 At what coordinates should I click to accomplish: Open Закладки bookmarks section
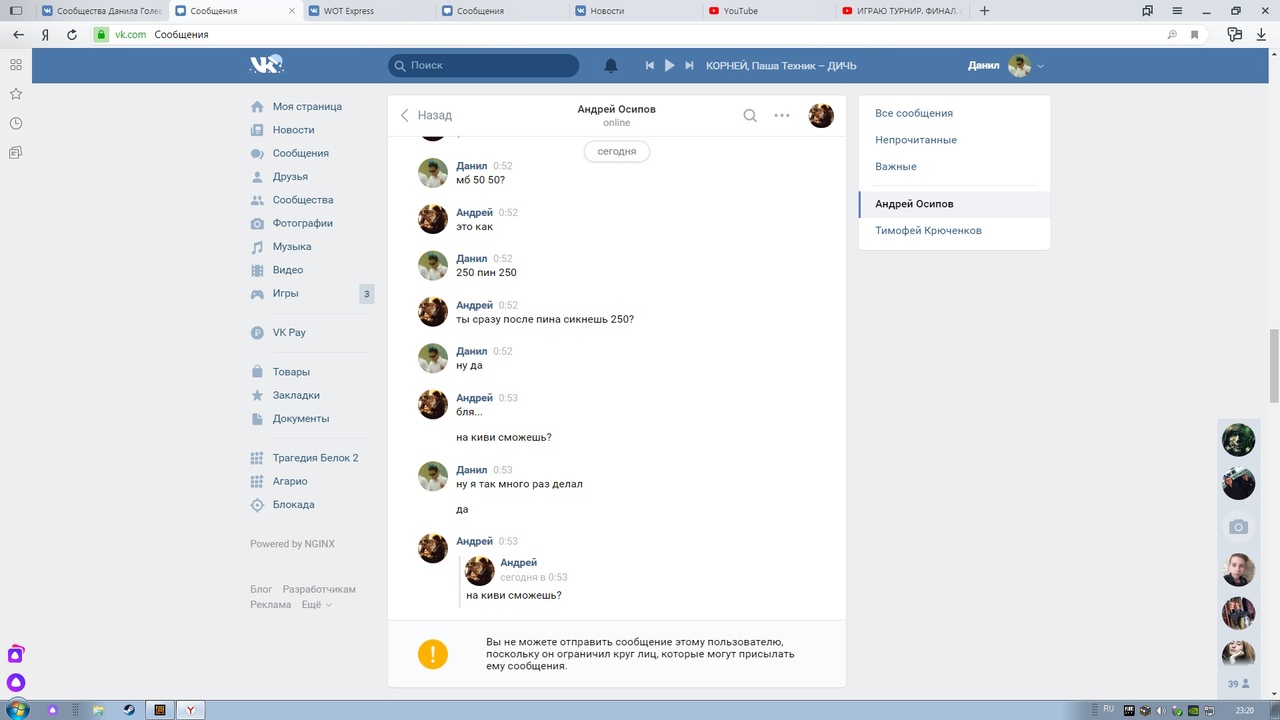point(296,395)
